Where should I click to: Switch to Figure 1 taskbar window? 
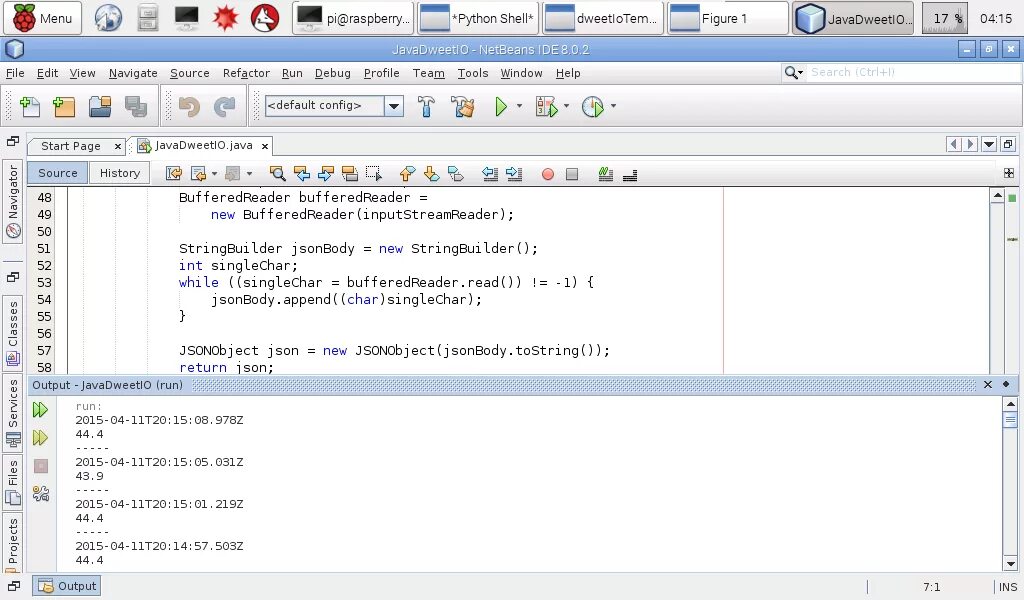click(728, 18)
